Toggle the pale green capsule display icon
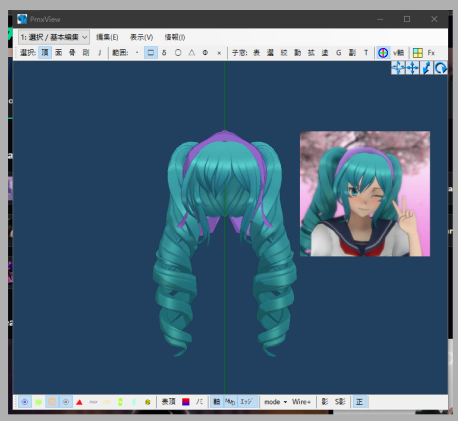 point(134,402)
